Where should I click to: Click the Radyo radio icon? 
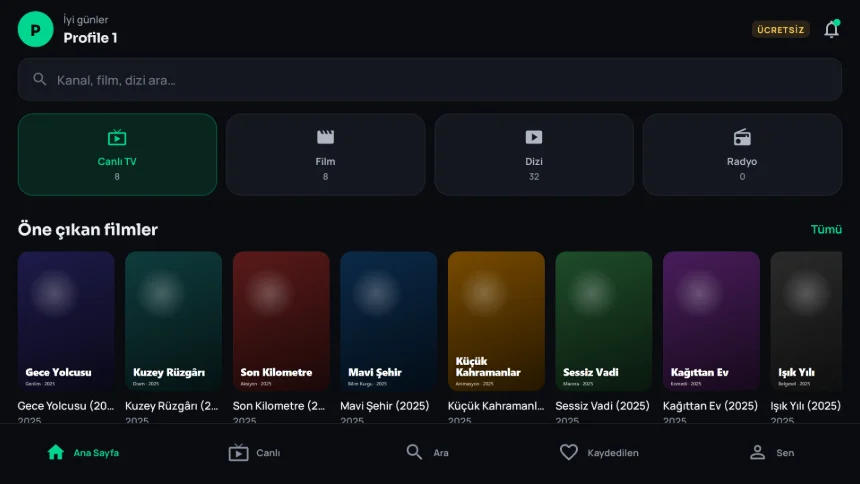tap(742, 137)
